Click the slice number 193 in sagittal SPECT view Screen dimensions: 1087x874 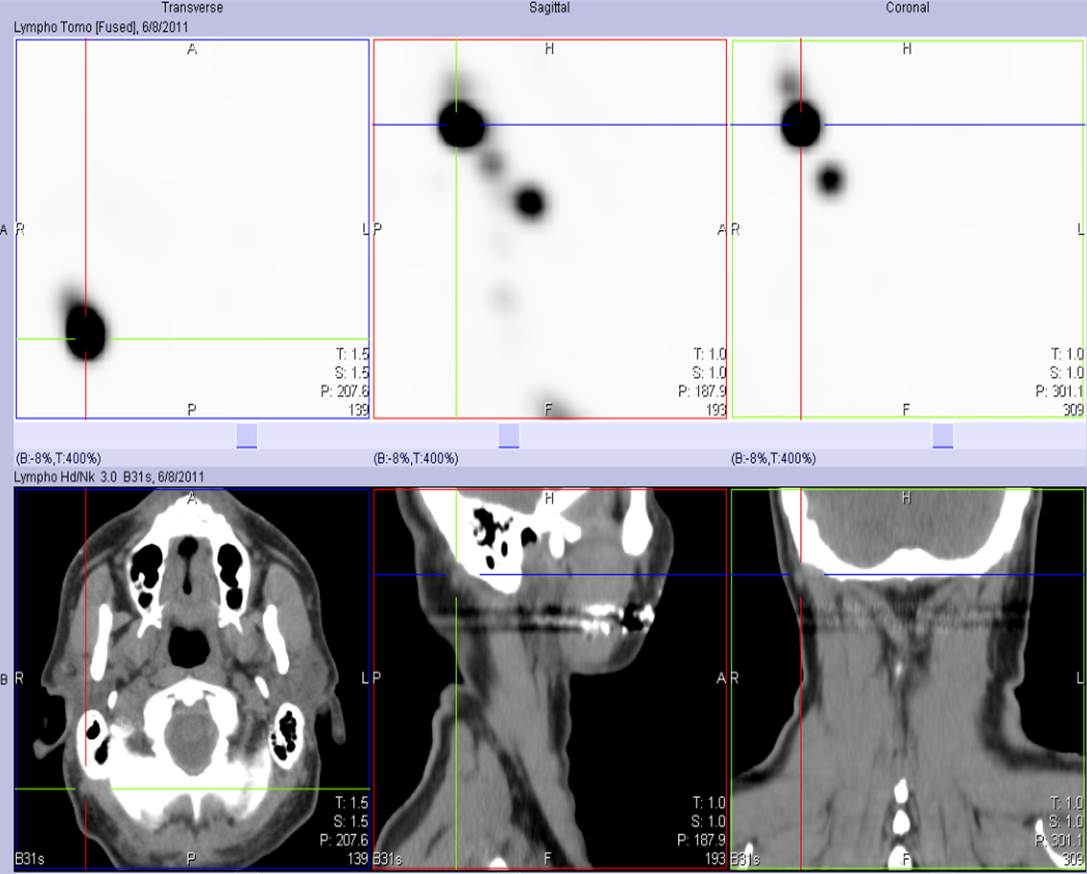coord(715,410)
